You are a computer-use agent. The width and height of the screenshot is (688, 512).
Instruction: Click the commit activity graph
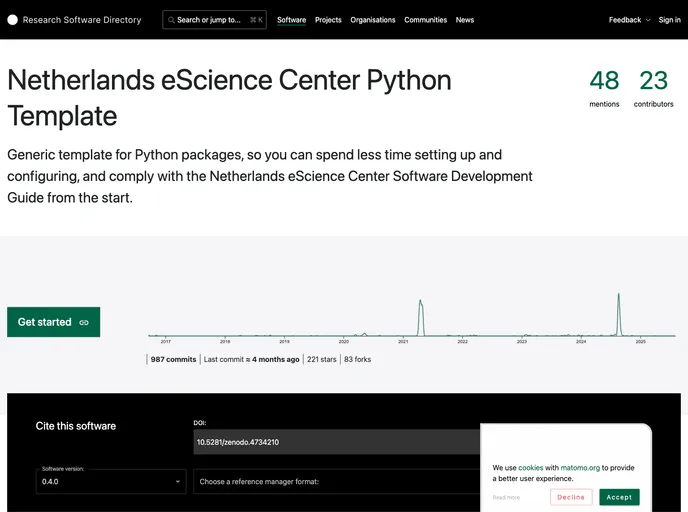(412, 318)
